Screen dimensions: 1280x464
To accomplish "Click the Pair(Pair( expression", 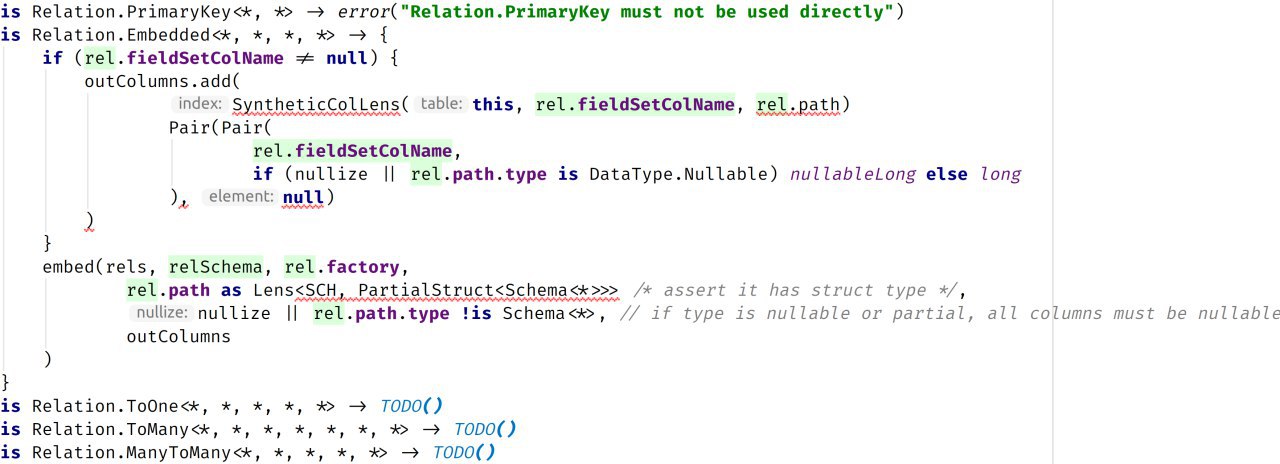I will coord(221,128).
